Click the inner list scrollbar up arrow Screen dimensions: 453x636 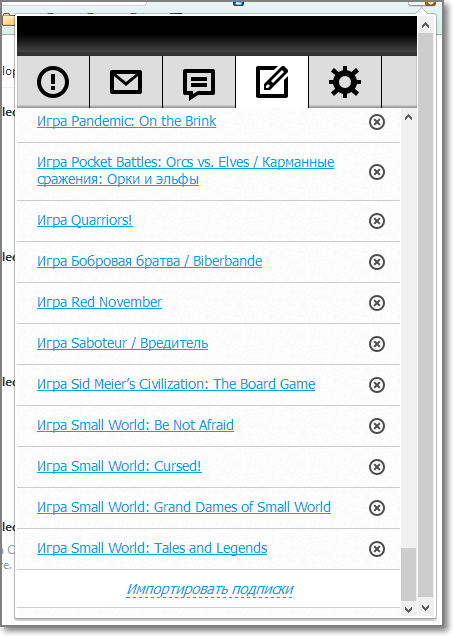pos(408,118)
